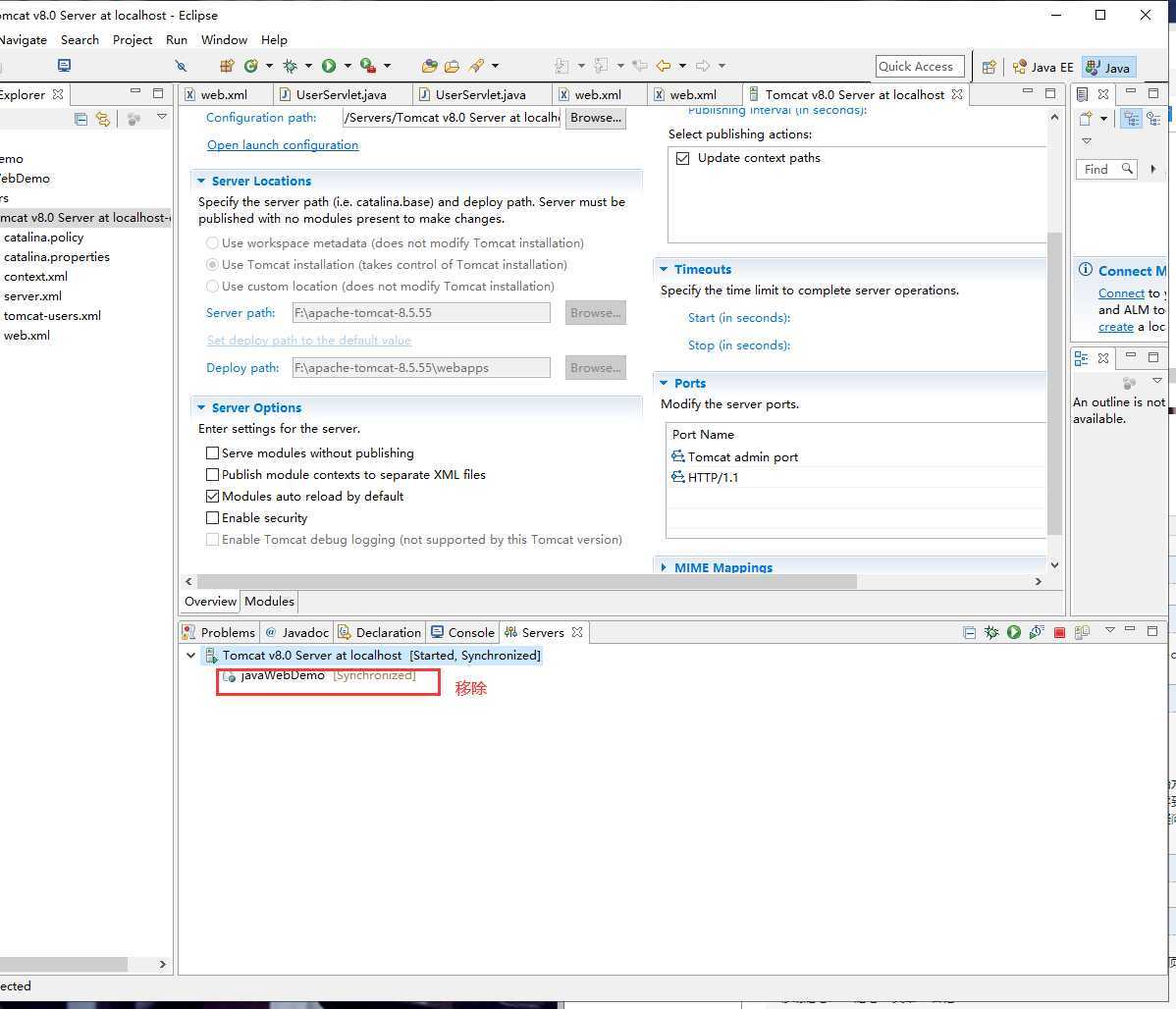Click the New Java Class icon in toolbar
The image size is (1176, 1009).
coord(250,66)
